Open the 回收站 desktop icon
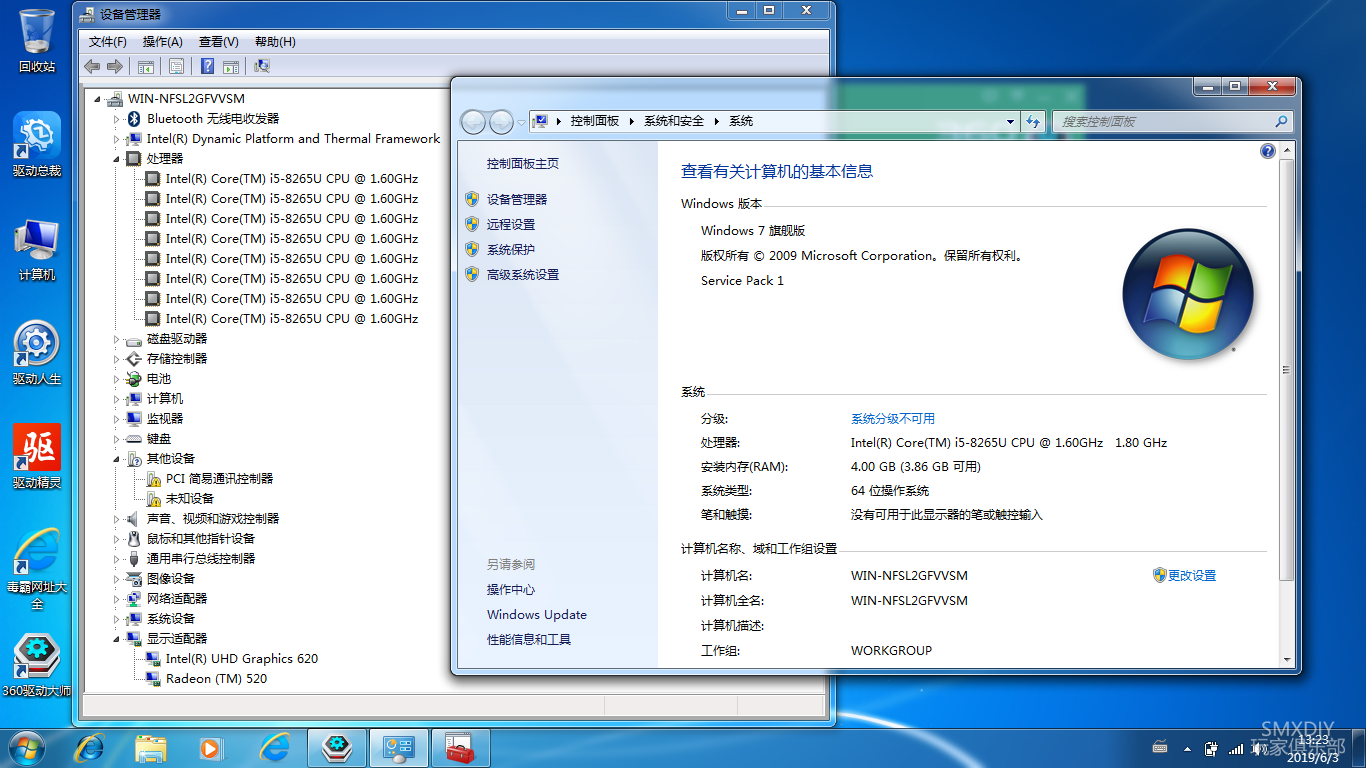This screenshot has height=768, width=1366. pyautogui.click(x=37, y=40)
